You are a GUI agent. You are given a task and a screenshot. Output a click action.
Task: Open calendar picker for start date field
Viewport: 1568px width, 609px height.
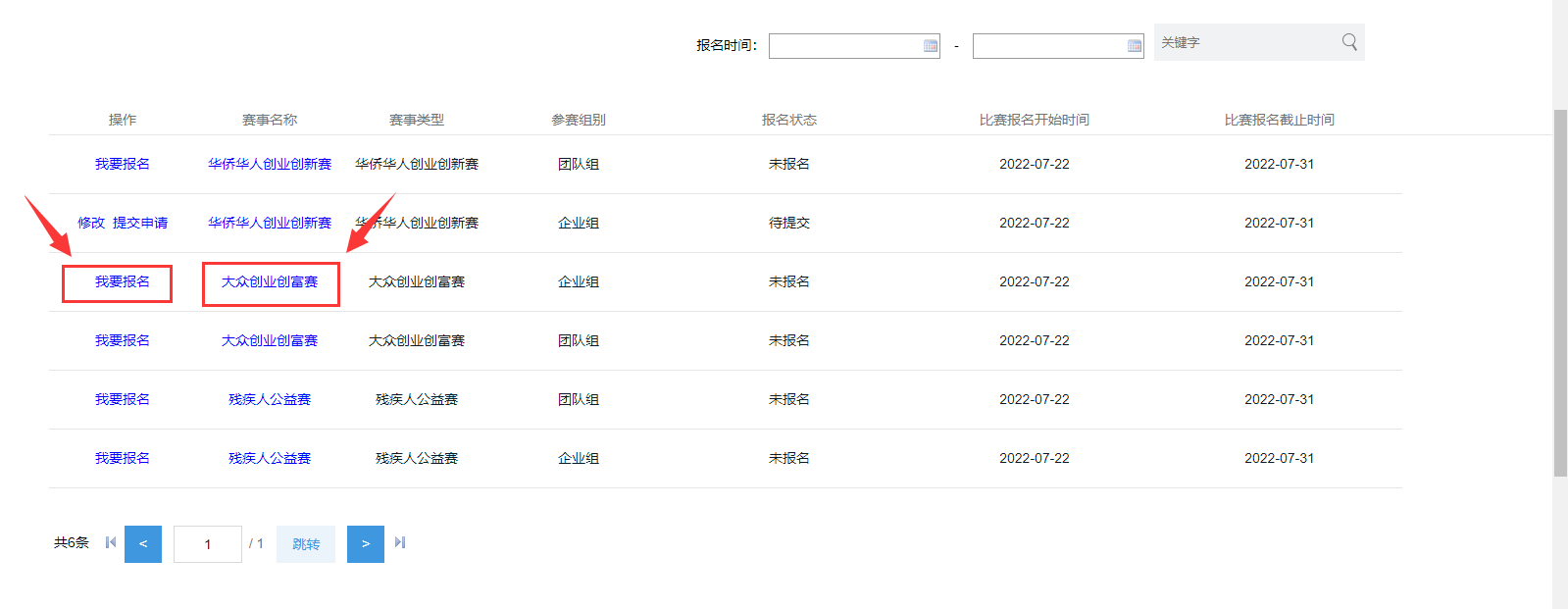(931, 46)
